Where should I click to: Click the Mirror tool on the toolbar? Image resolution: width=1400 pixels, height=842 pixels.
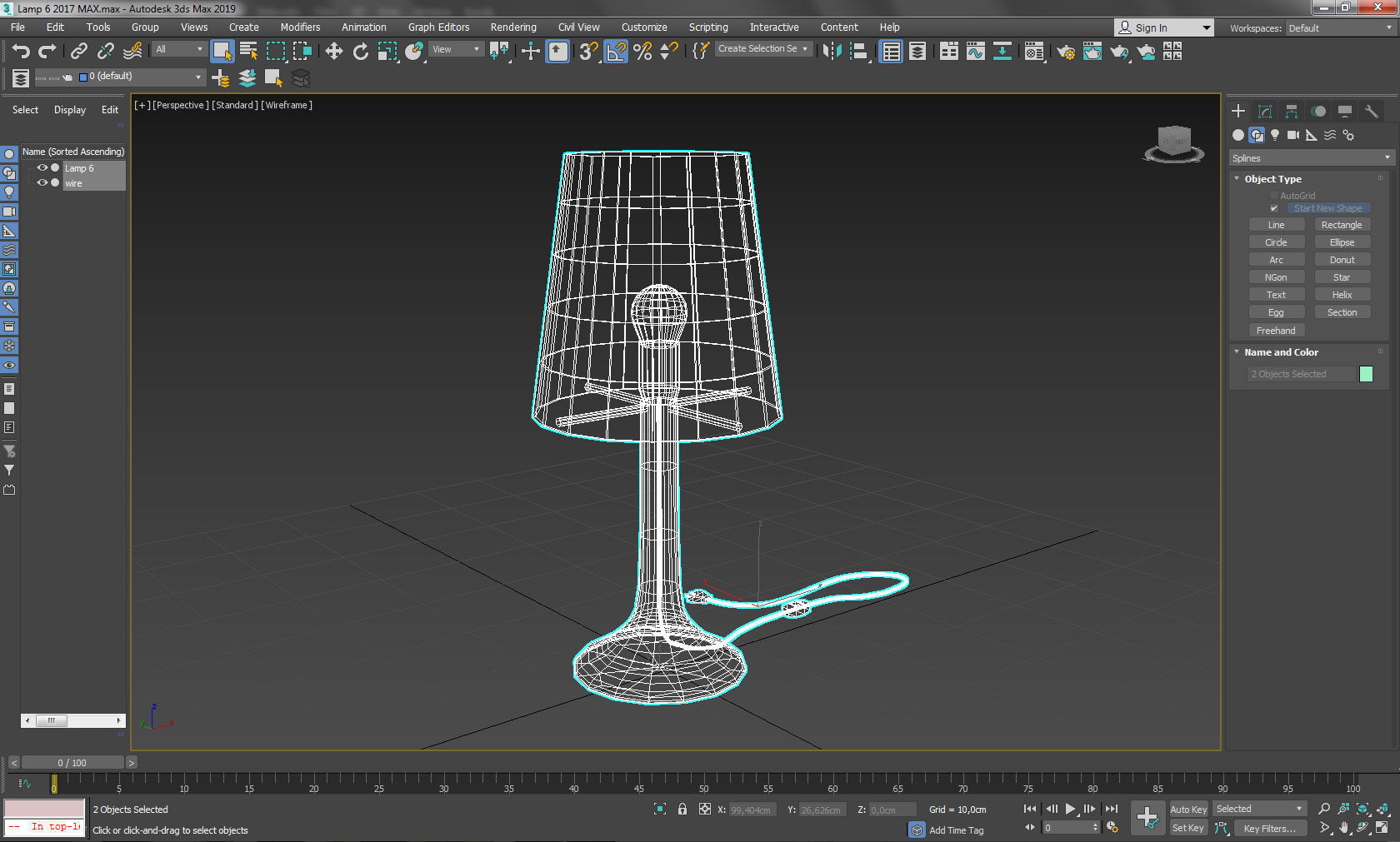[831, 52]
